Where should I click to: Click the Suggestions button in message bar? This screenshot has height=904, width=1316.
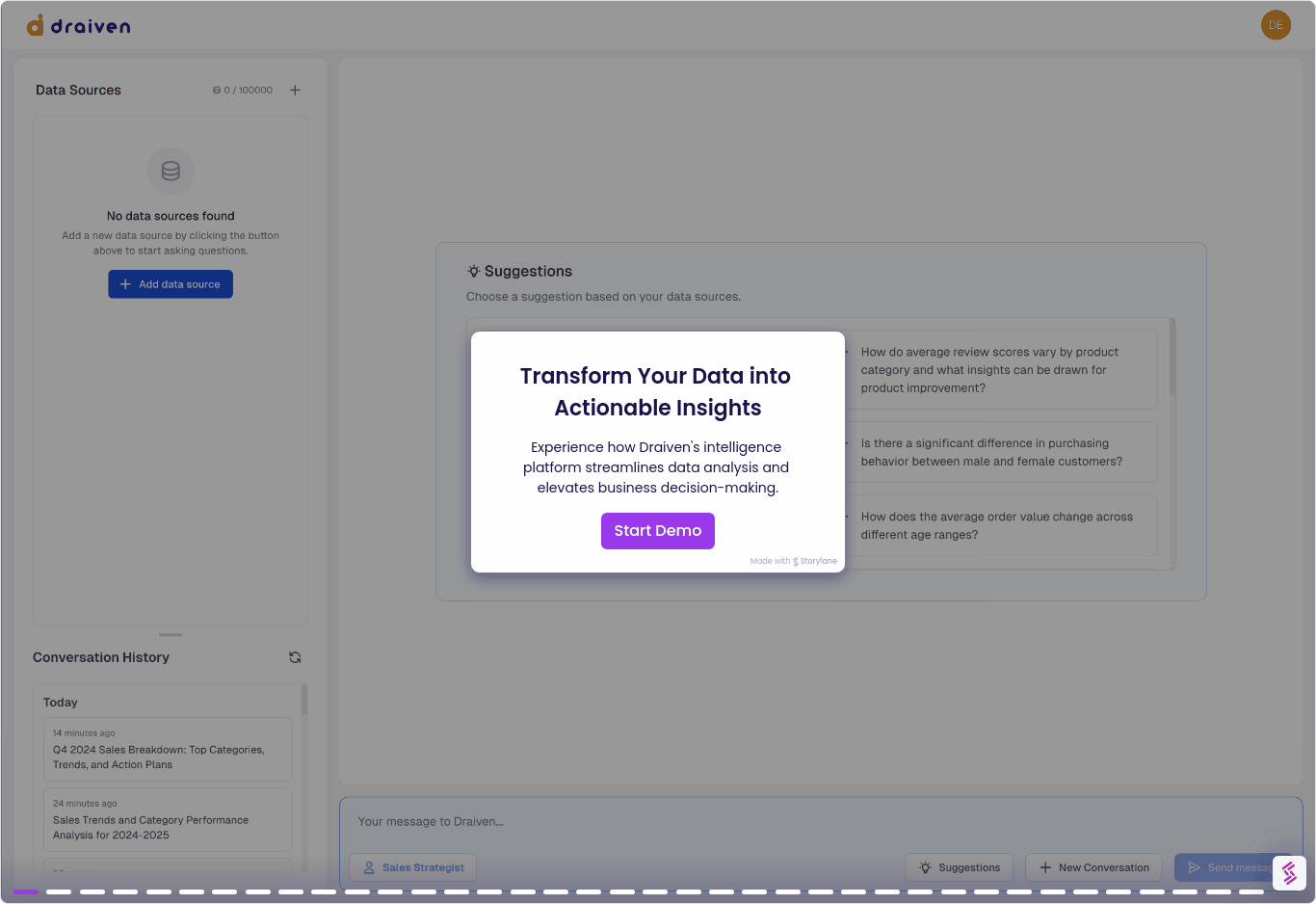tap(959, 867)
